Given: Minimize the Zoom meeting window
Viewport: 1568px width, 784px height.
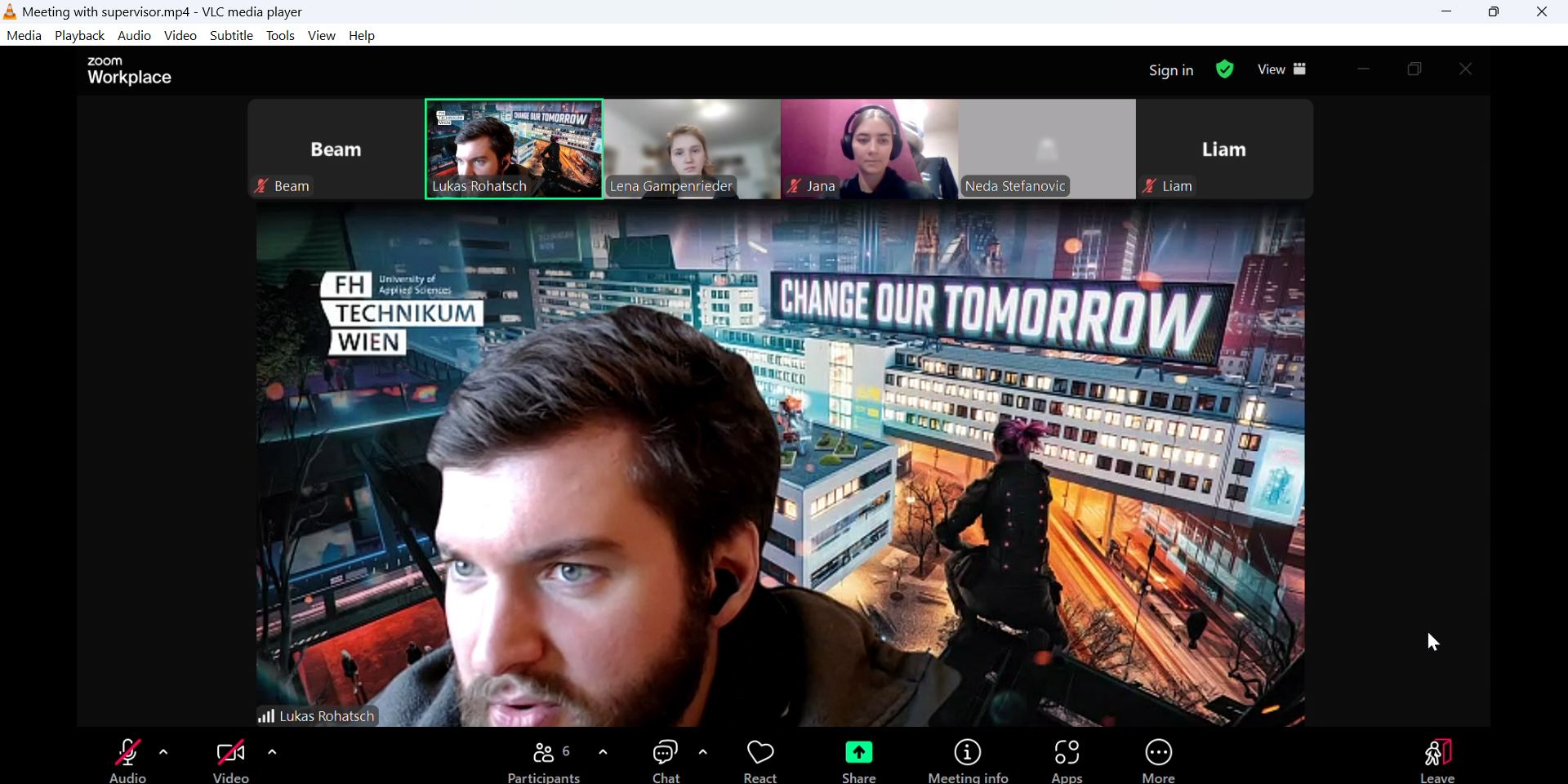Looking at the screenshot, I should coord(1363,69).
